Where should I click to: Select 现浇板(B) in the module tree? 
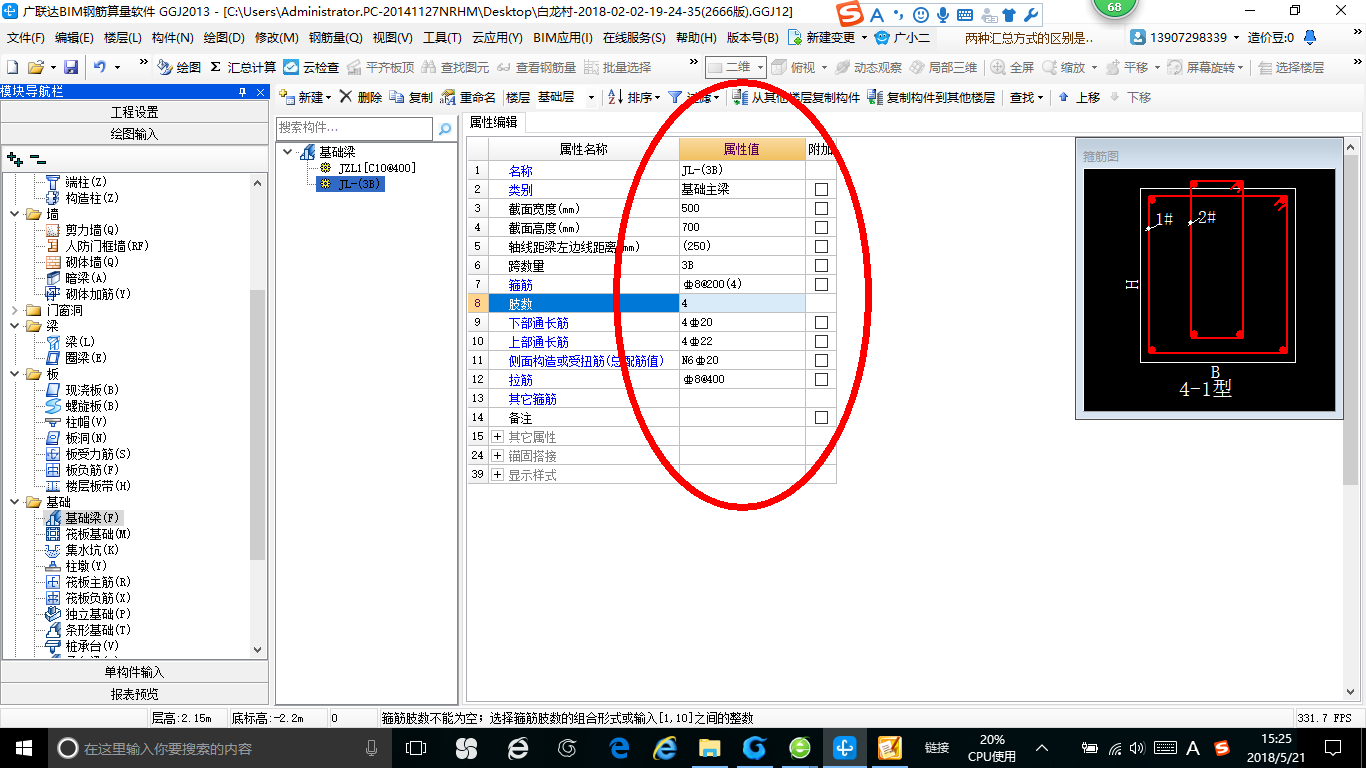[x=91, y=390]
